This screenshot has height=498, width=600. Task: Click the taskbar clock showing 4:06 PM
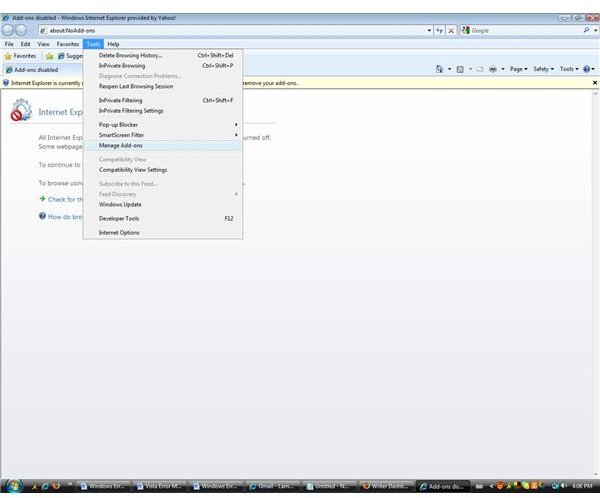582,486
